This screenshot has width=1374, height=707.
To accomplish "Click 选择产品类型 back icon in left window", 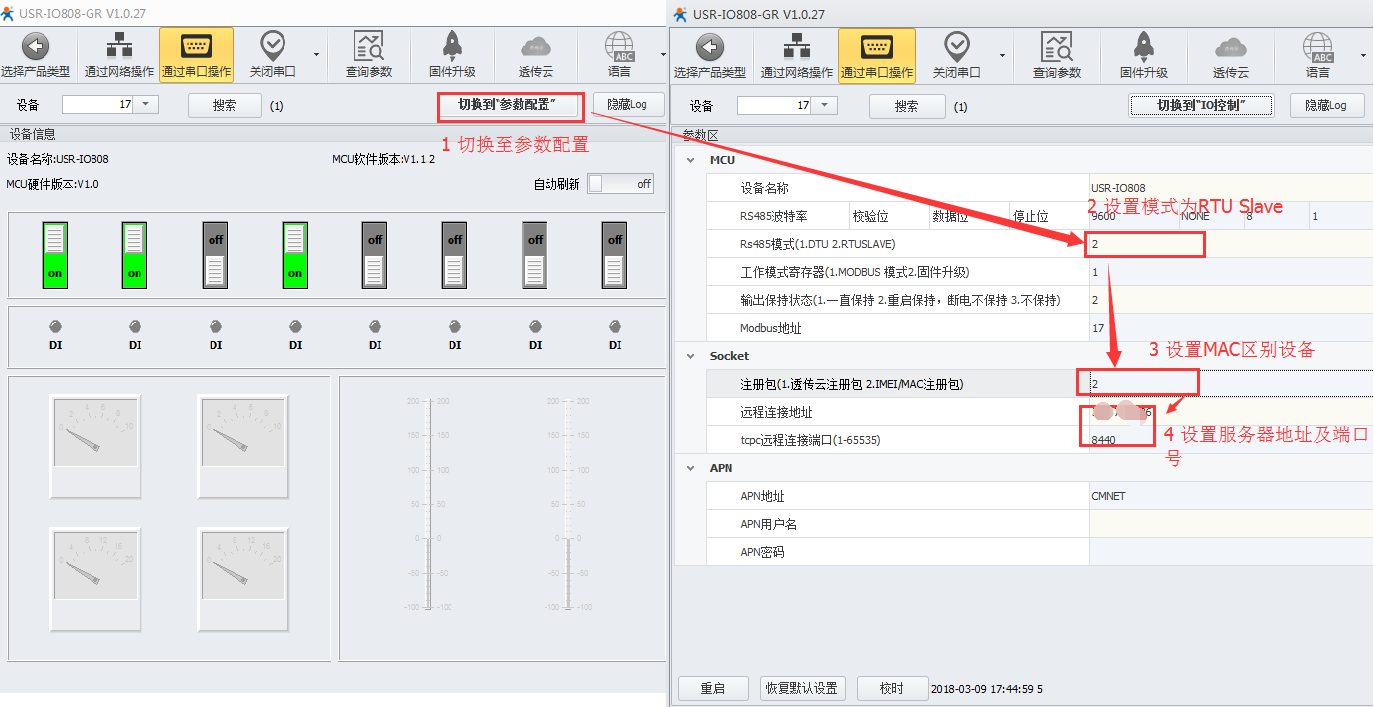I will (x=36, y=47).
